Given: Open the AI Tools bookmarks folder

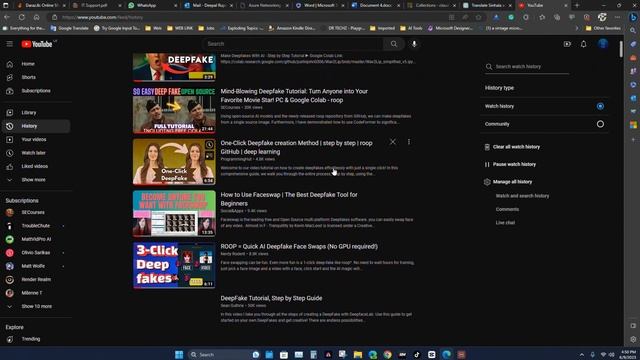Looking at the screenshot, I should tap(411, 28).
